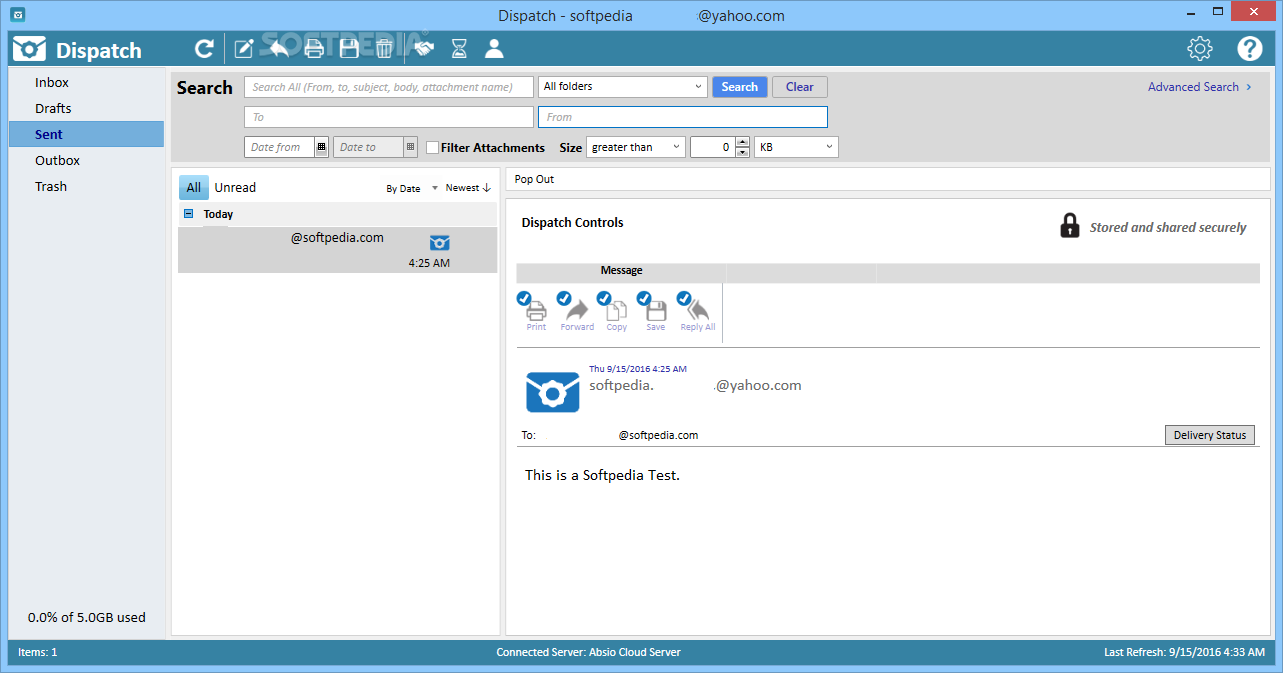Print from the top toolbar printer icon
Viewport: 1283px width, 673px height.
[x=314, y=48]
